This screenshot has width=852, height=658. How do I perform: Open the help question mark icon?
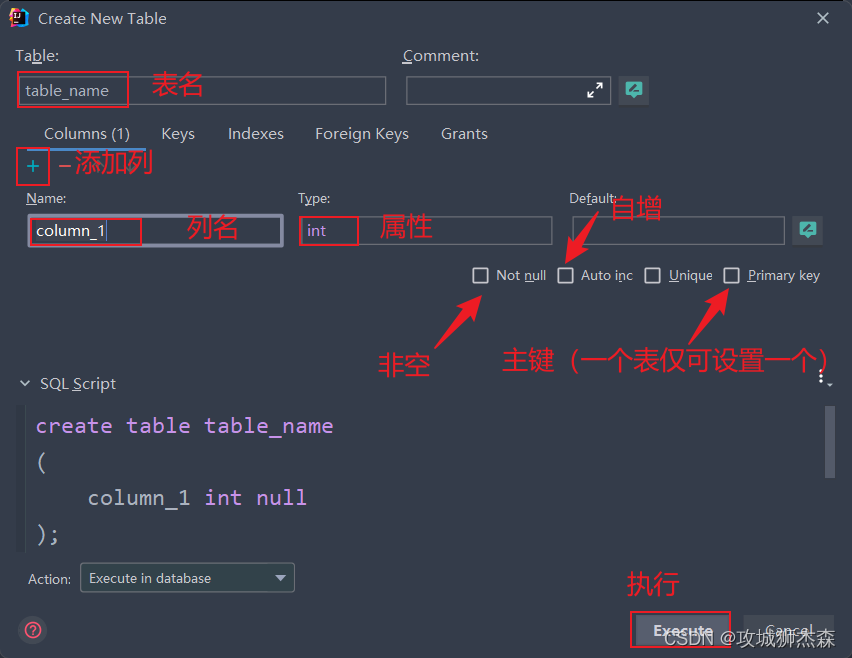33,630
